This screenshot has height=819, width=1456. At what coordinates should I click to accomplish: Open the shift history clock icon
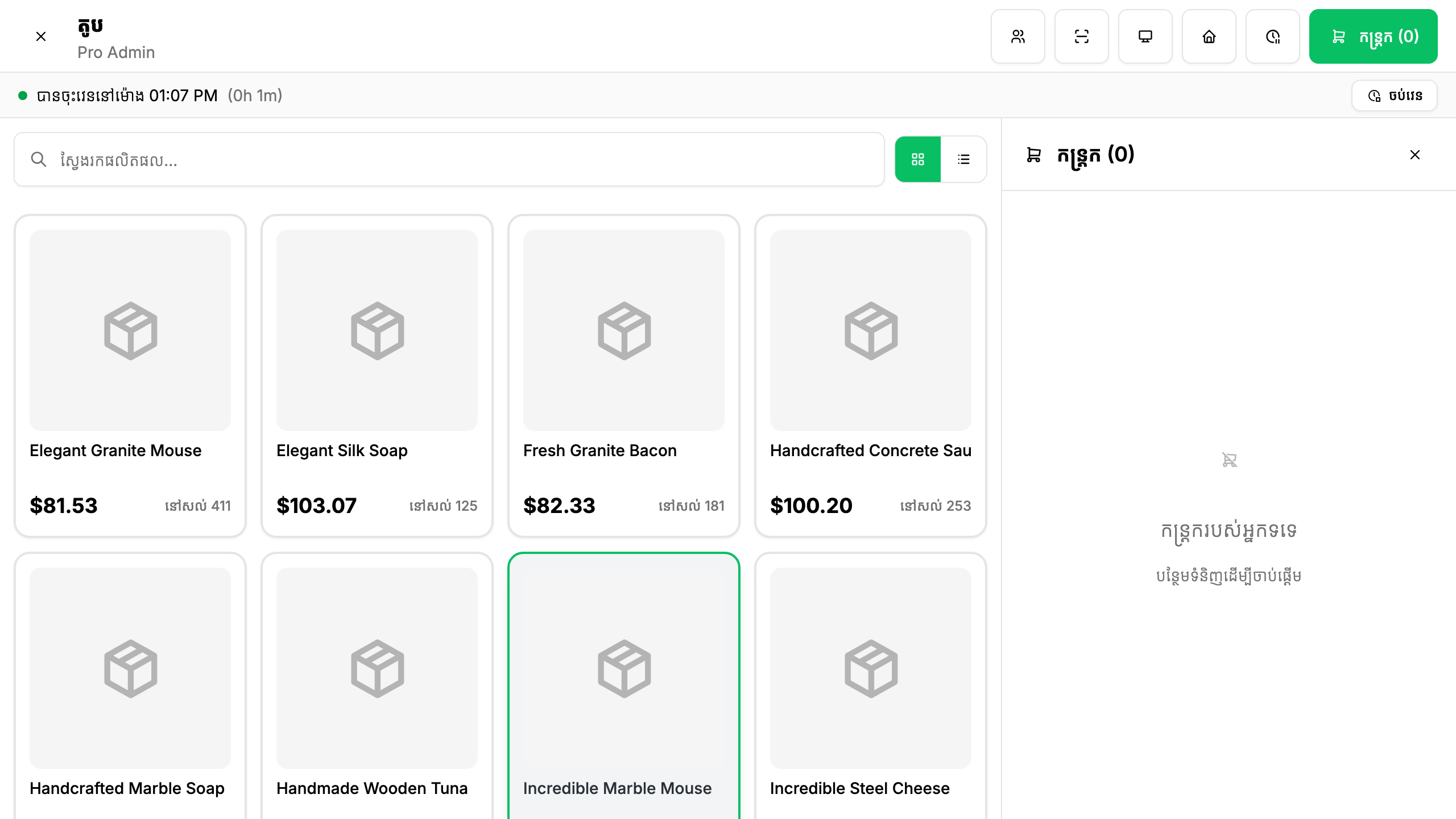coord(1273,36)
